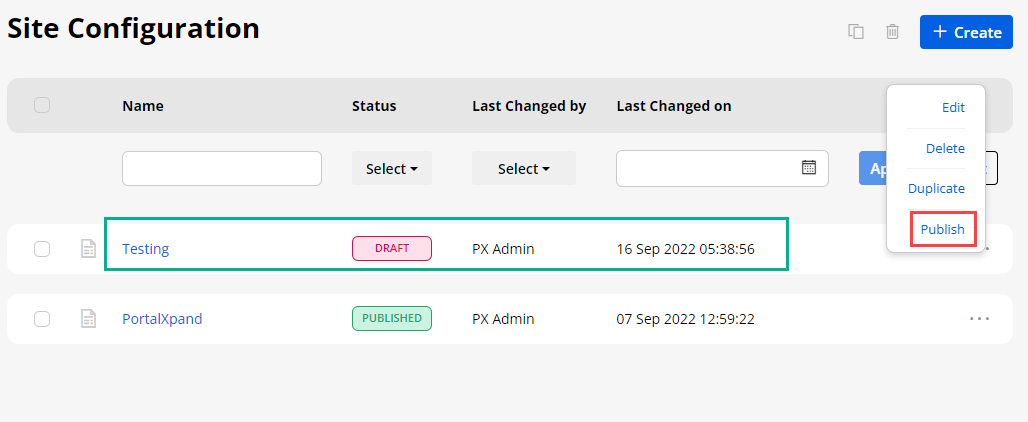The height and width of the screenshot is (422, 1028).
Task: Click the document icon beside PortalXpand
Action: pyautogui.click(x=89, y=319)
